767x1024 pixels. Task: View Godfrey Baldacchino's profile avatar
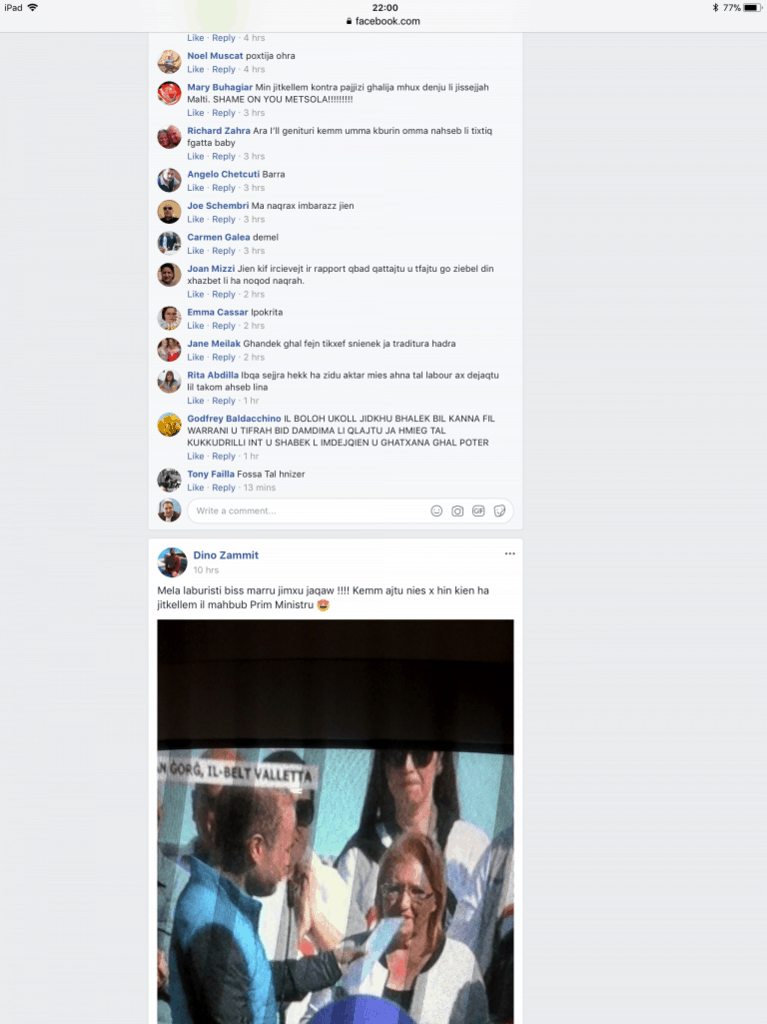[x=169, y=424]
